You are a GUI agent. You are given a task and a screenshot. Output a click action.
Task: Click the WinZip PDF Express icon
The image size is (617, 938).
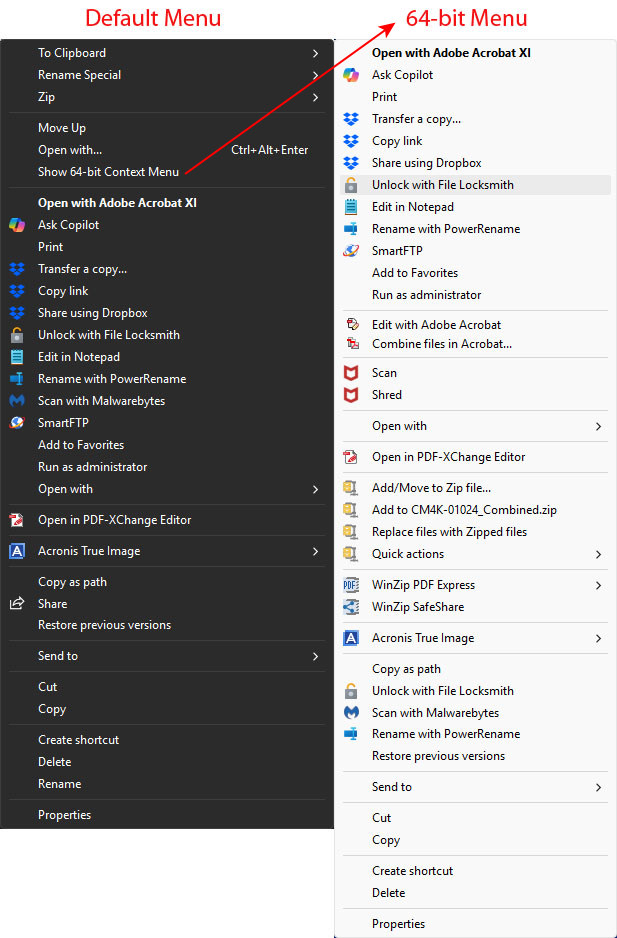point(352,585)
